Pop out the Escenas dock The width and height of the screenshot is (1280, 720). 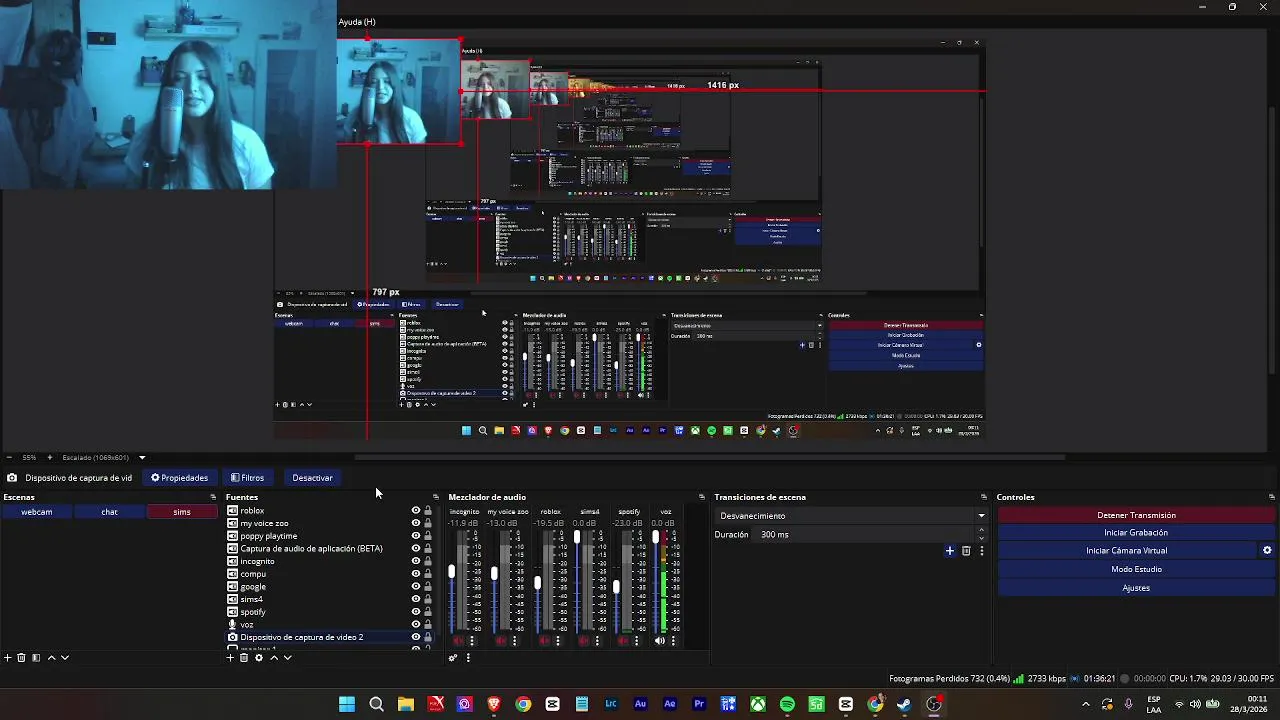213,497
